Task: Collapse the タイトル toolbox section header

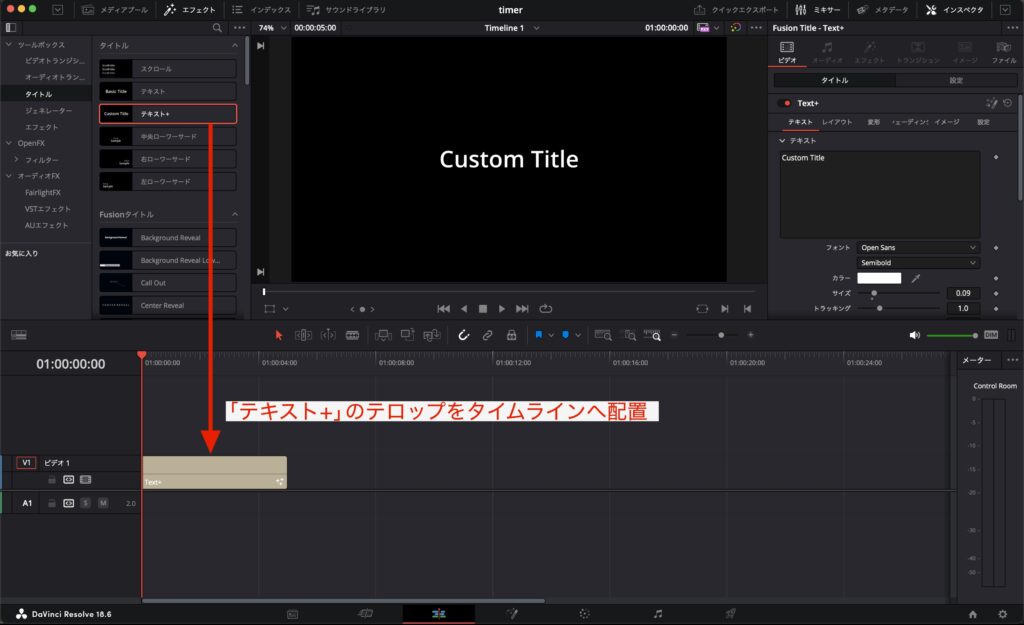Action: (x=167, y=46)
